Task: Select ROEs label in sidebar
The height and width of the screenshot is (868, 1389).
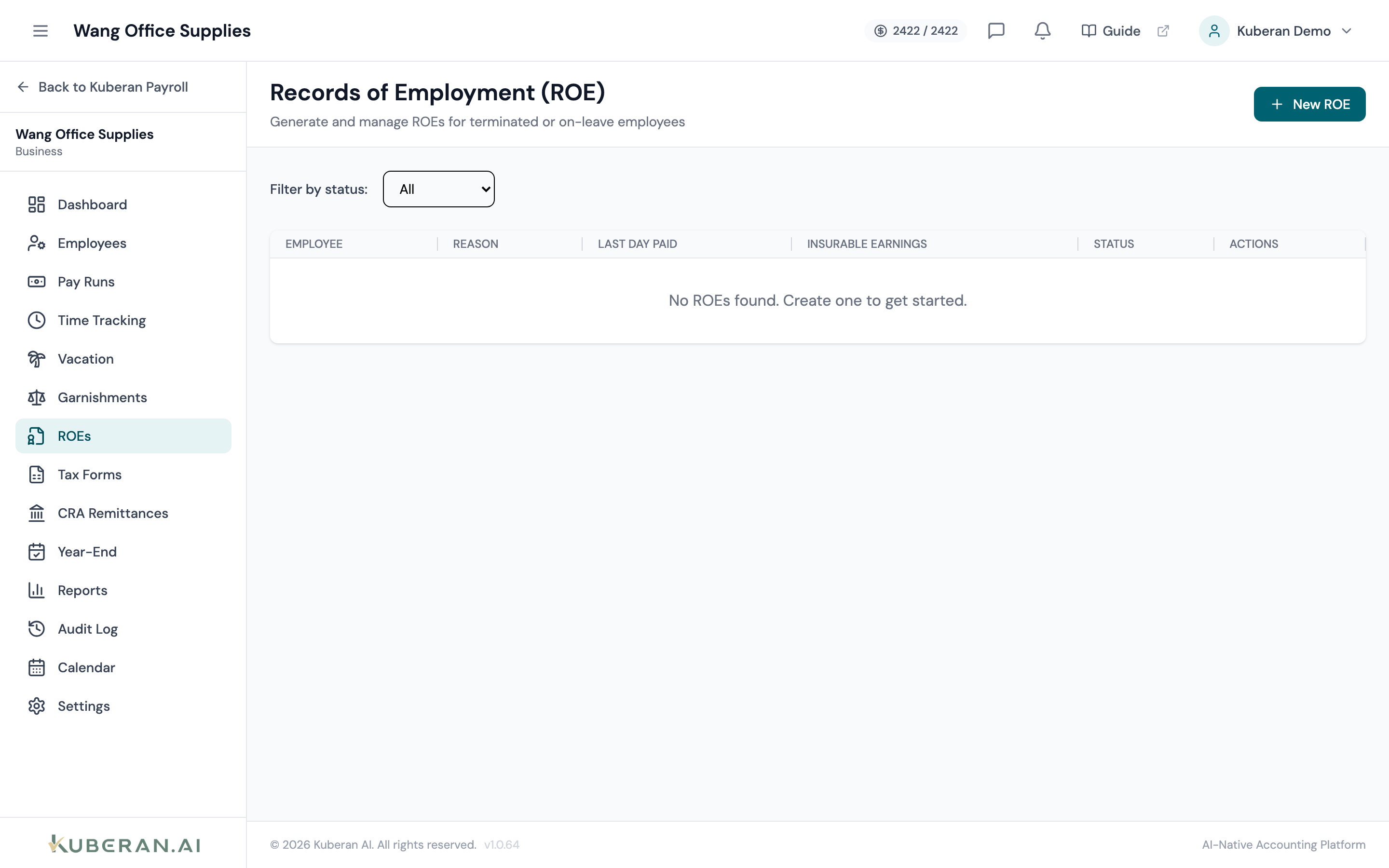Action: (74, 436)
